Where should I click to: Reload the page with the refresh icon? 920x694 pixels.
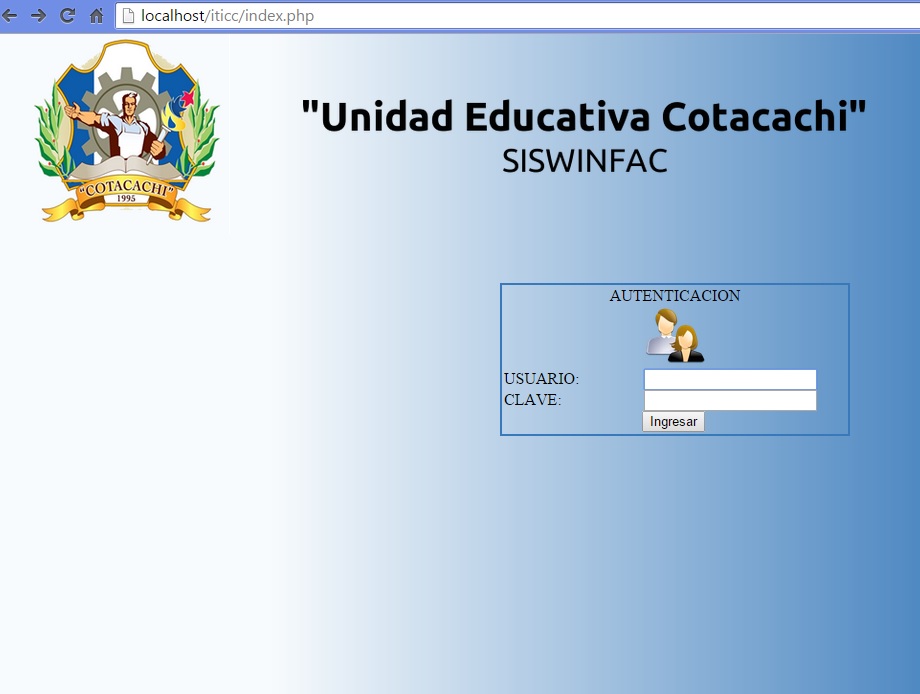(x=67, y=16)
